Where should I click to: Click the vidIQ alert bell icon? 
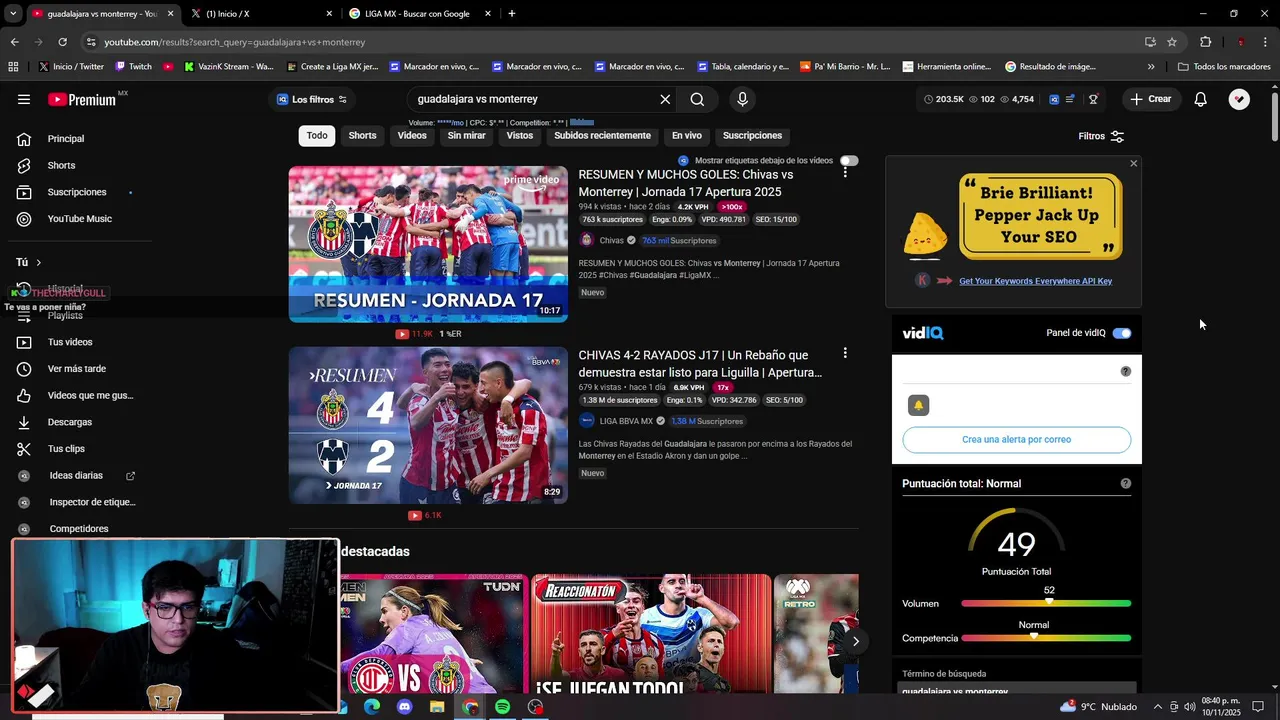918,405
